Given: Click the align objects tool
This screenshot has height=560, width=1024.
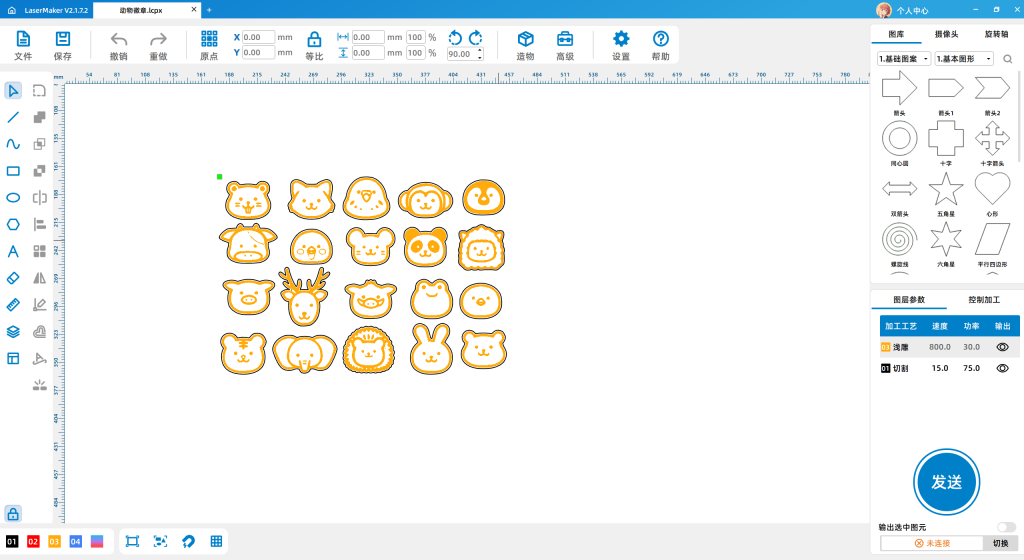Looking at the screenshot, I should 39,225.
